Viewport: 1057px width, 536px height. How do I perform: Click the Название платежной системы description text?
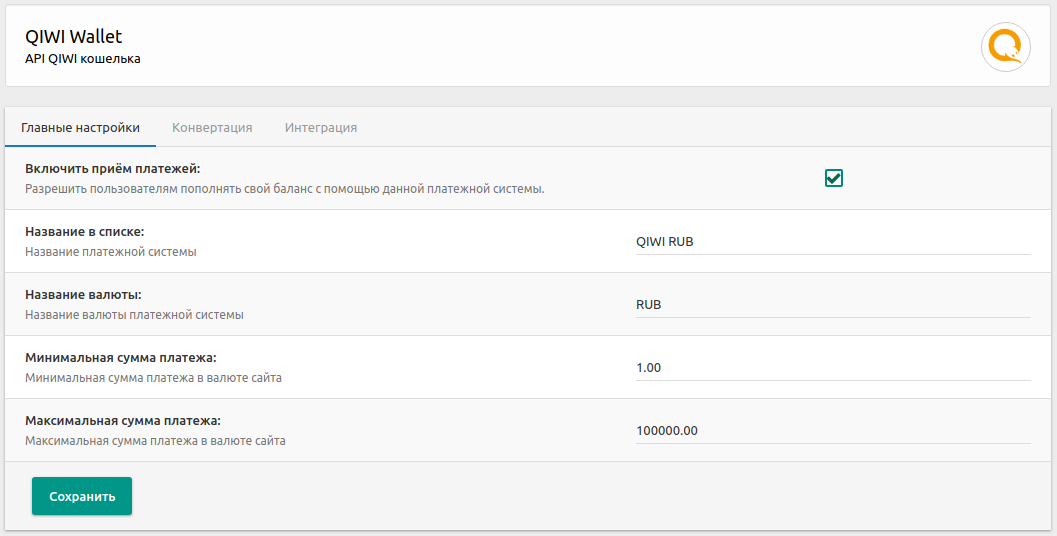pyautogui.click(x=110, y=252)
